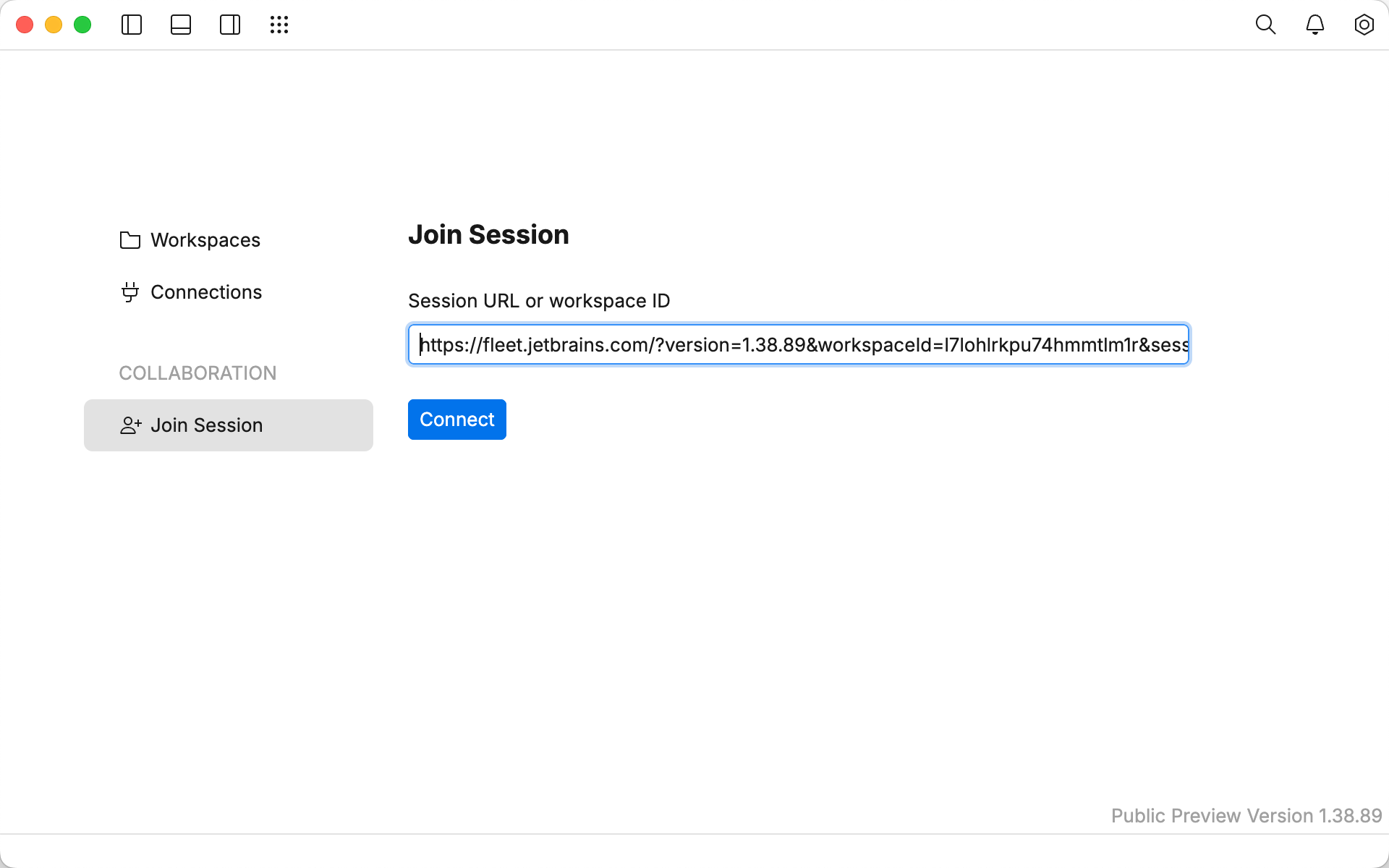
Task: Click the Join Session heading
Action: pyautogui.click(x=488, y=235)
